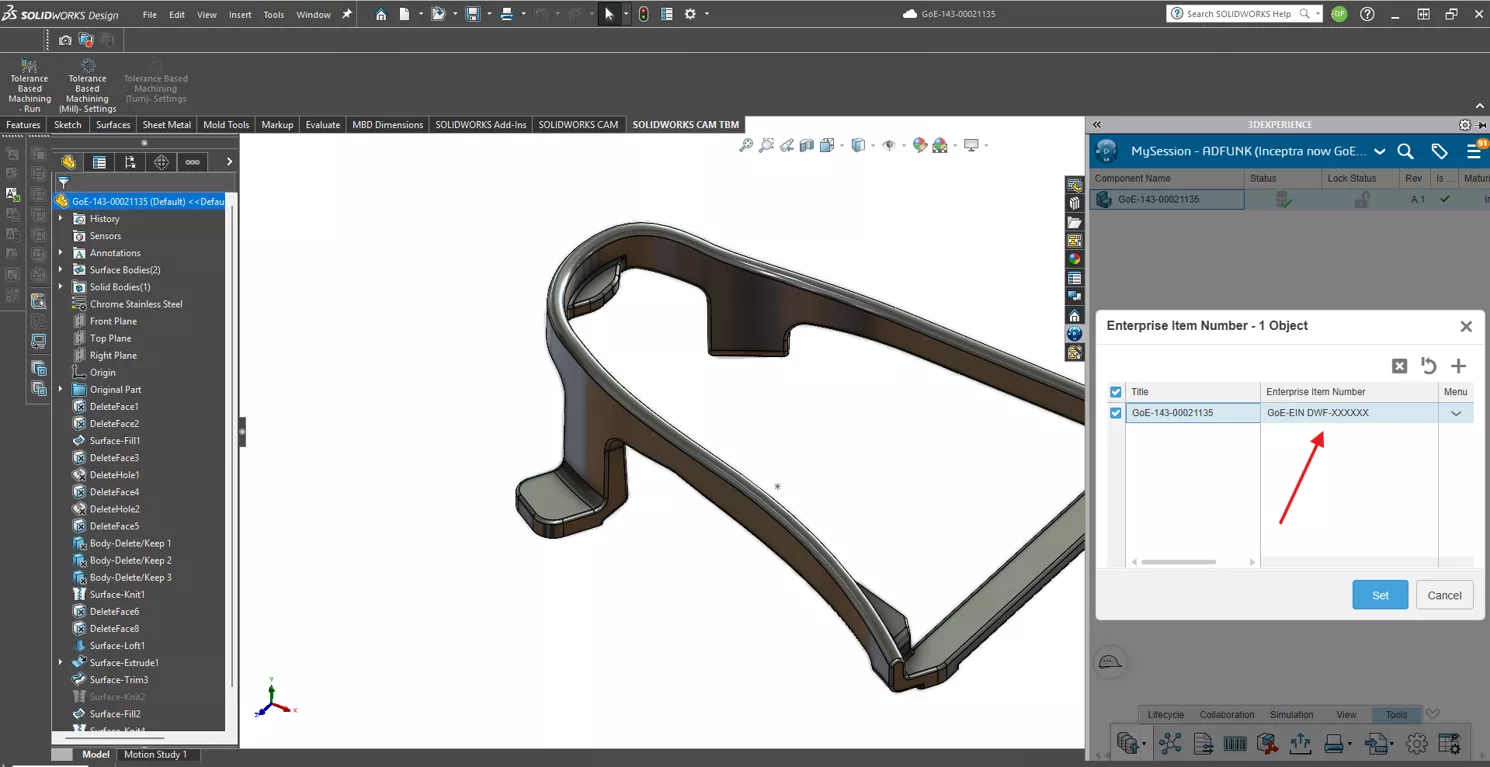Click the search magnifier in the 3DEXPERIENCE panel

1405,151
